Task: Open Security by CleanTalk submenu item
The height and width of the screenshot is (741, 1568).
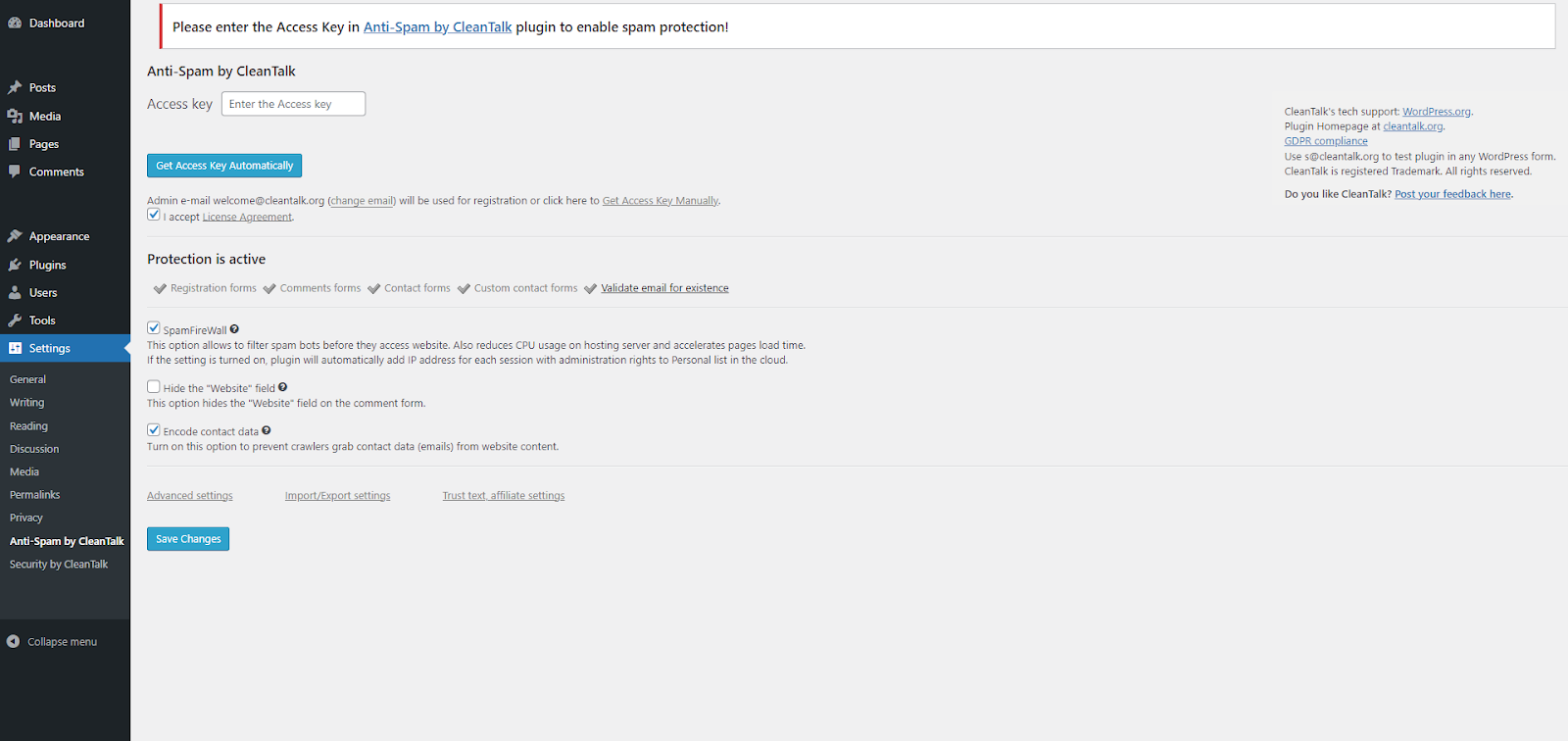Action: click(59, 565)
